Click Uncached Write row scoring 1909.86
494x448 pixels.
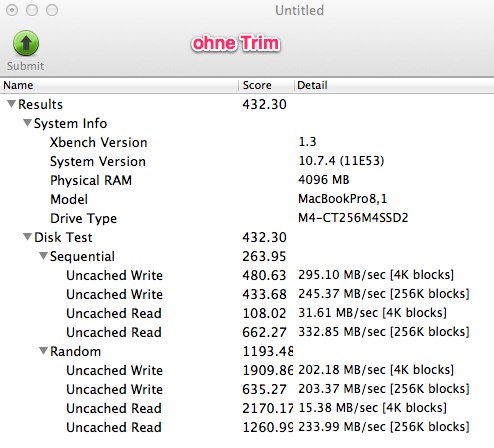click(247, 370)
